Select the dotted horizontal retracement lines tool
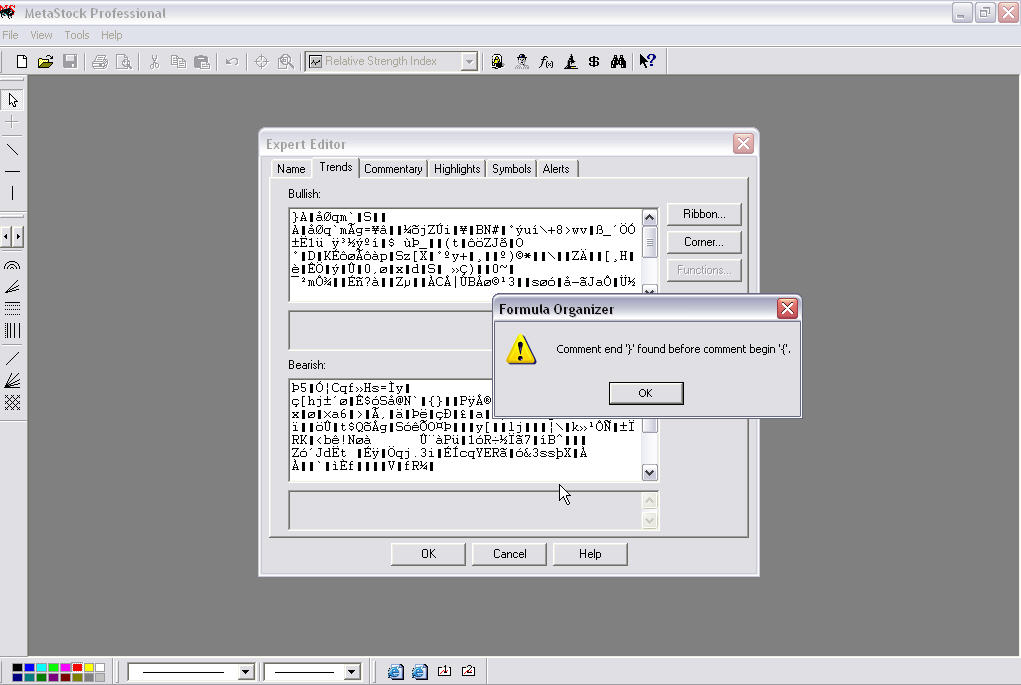The height and width of the screenshot is (685, 1021). pos(12,308)
